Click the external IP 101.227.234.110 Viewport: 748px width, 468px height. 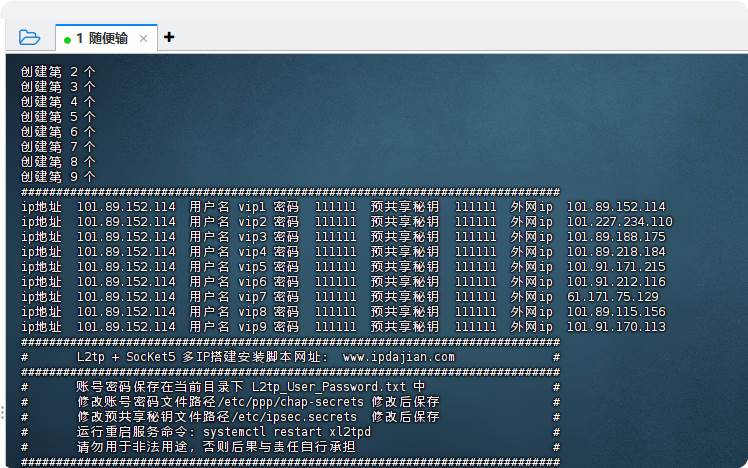619,222
